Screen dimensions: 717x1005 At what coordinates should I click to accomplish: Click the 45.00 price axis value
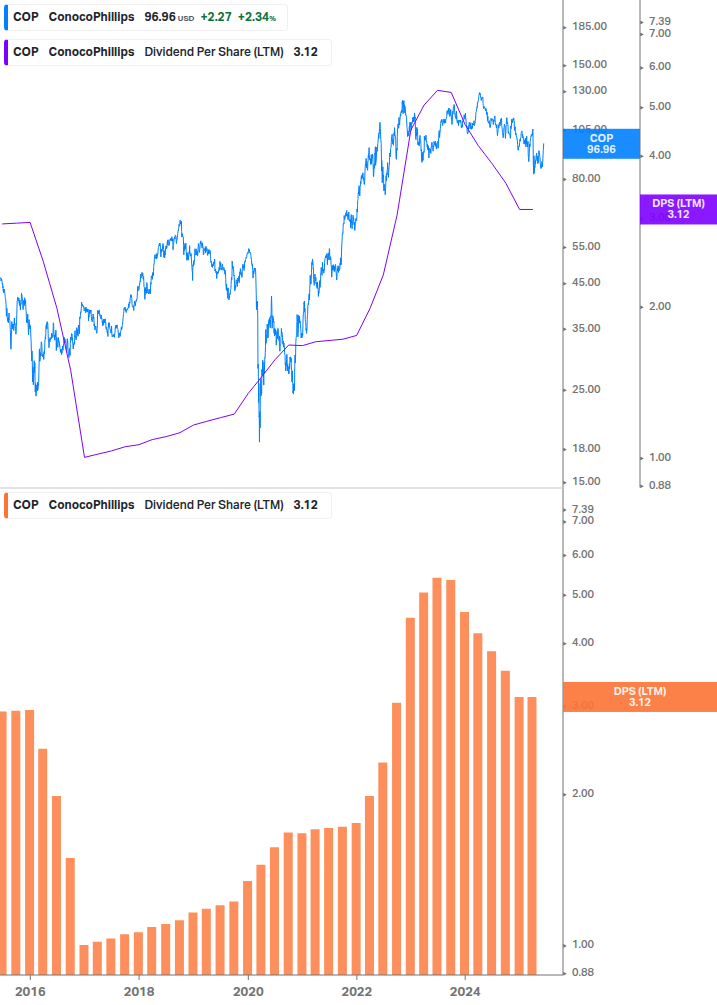[x=586, y=282]
